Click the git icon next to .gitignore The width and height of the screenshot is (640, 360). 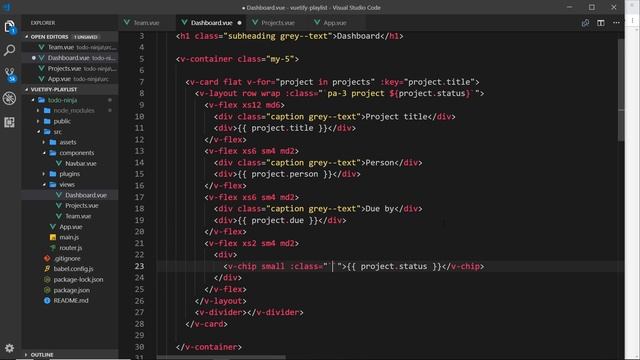[x=47, y=258]
